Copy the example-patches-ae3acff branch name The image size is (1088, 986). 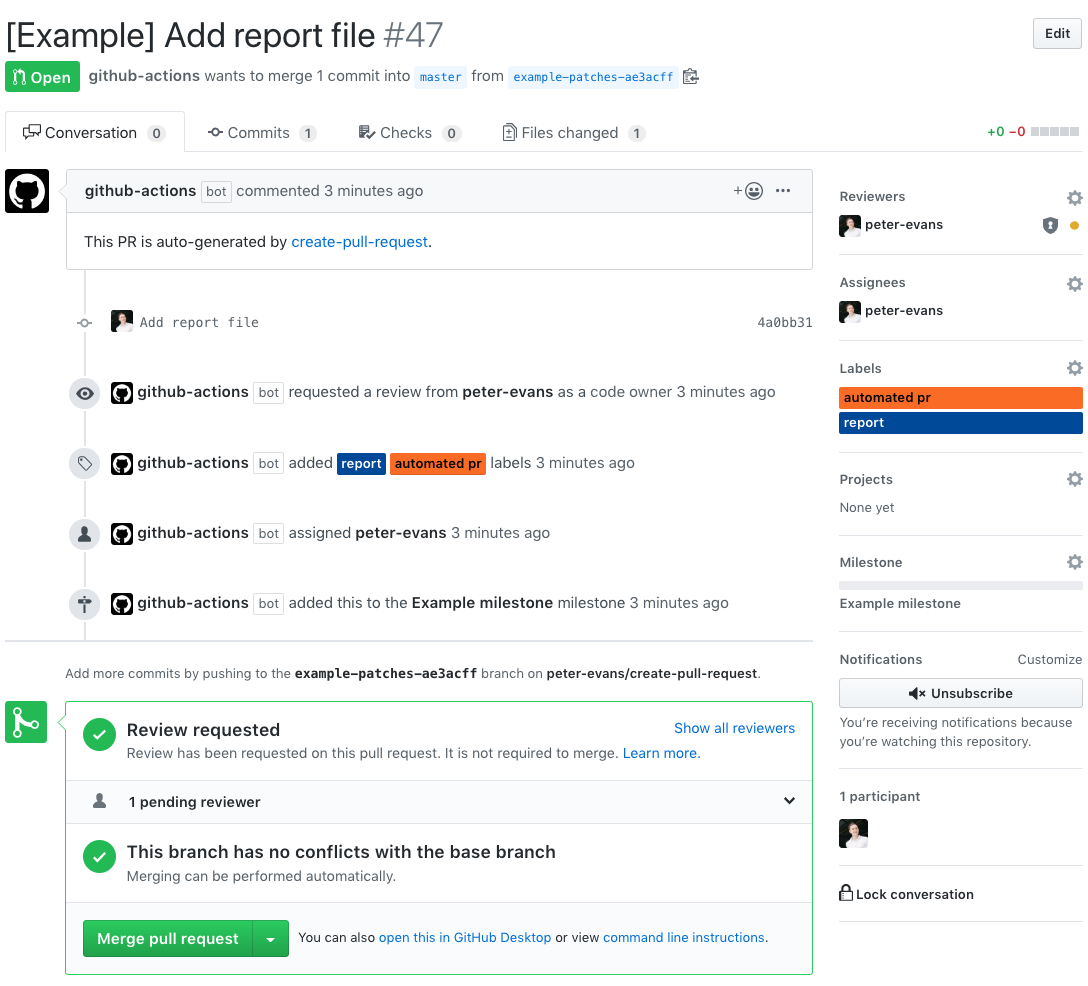(x=690, y=75)
